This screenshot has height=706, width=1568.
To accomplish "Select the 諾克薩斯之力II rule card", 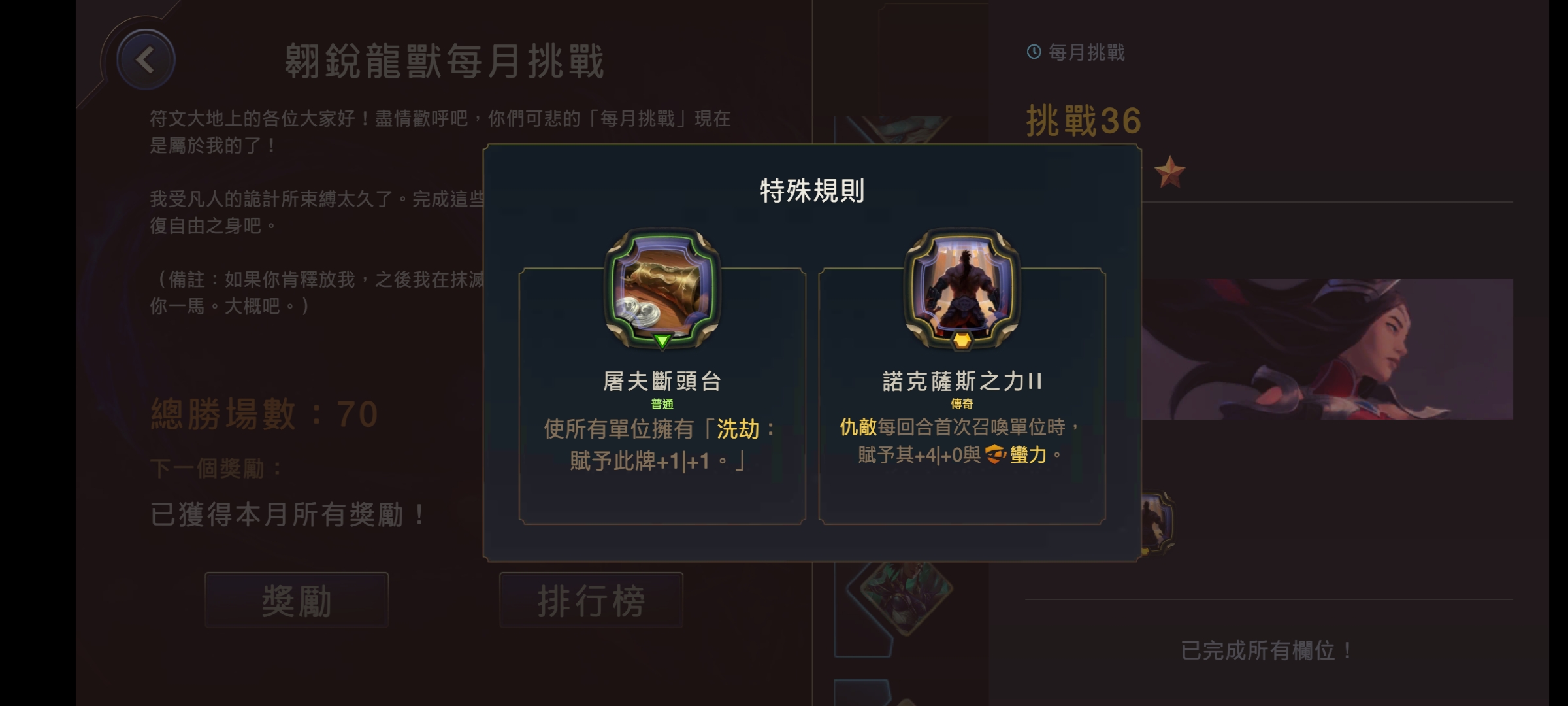I will point(962,395).
